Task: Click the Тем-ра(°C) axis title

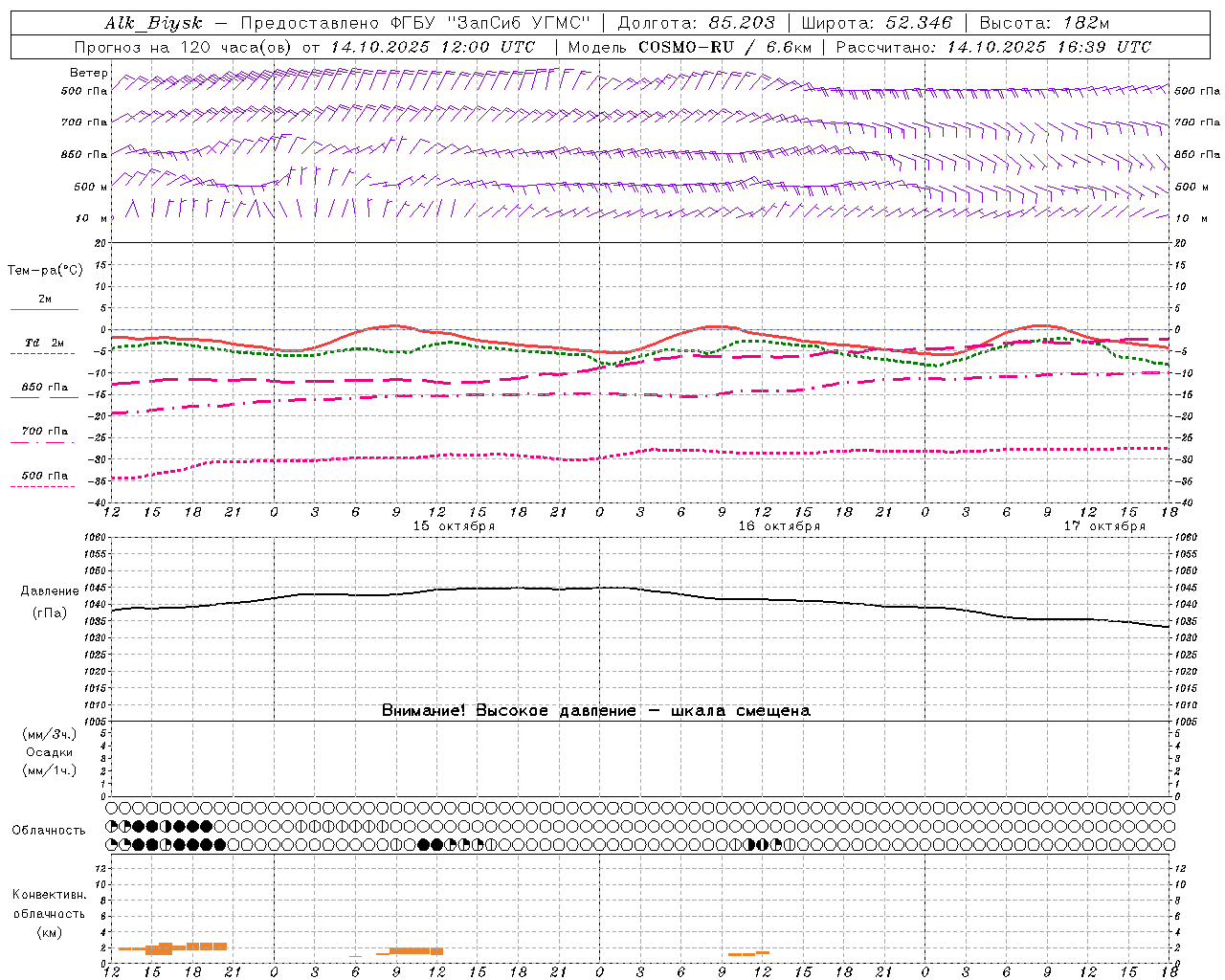Action: click(45, 271)
